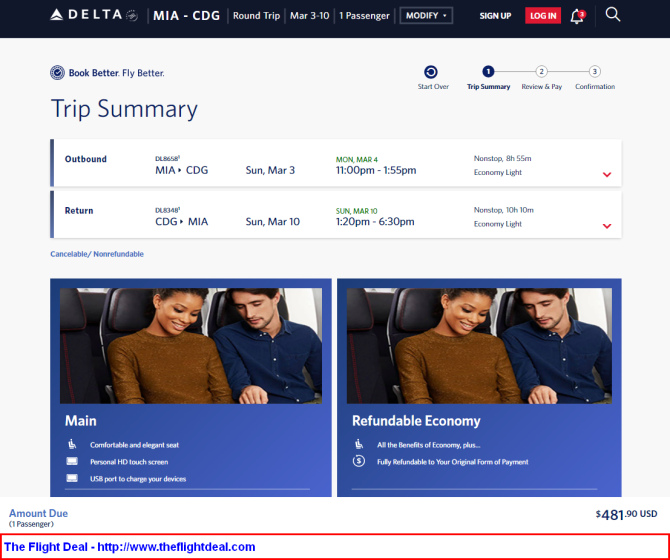Click the Trip Summary page heading
670x560 pixels.
(x=124, y=109)
